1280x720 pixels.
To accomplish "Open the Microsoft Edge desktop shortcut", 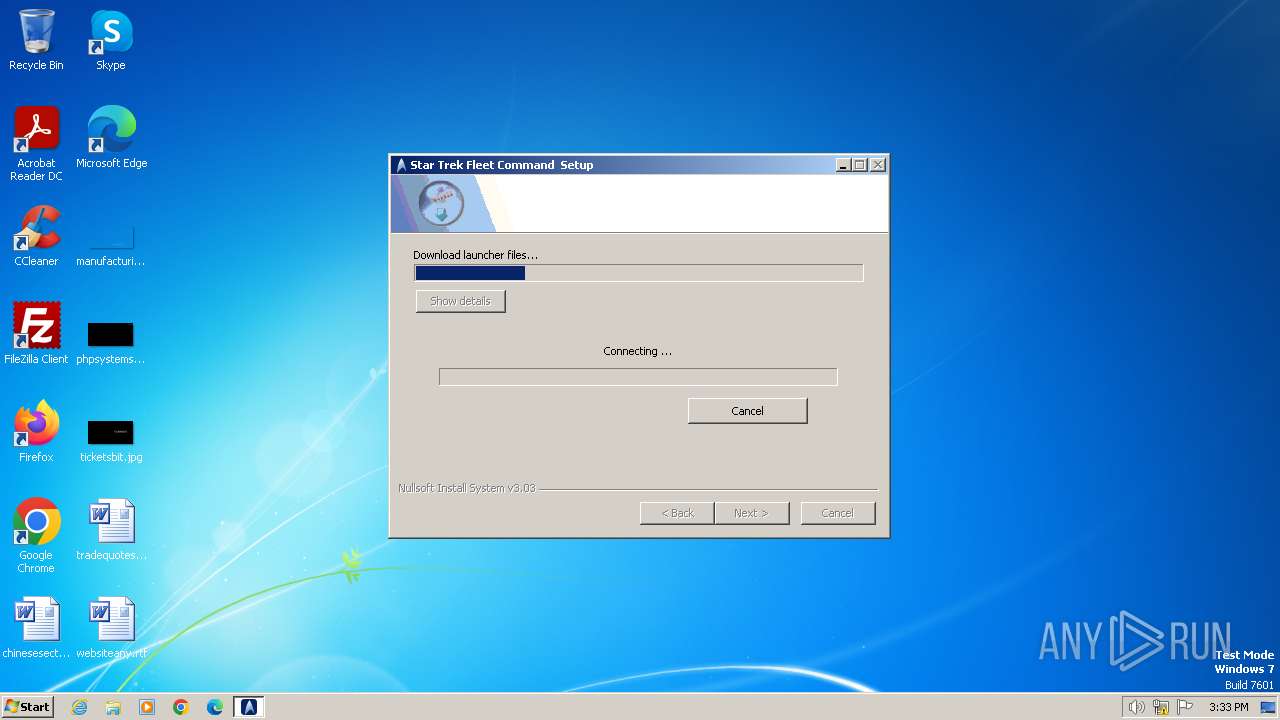I will (x=111, y=138).
